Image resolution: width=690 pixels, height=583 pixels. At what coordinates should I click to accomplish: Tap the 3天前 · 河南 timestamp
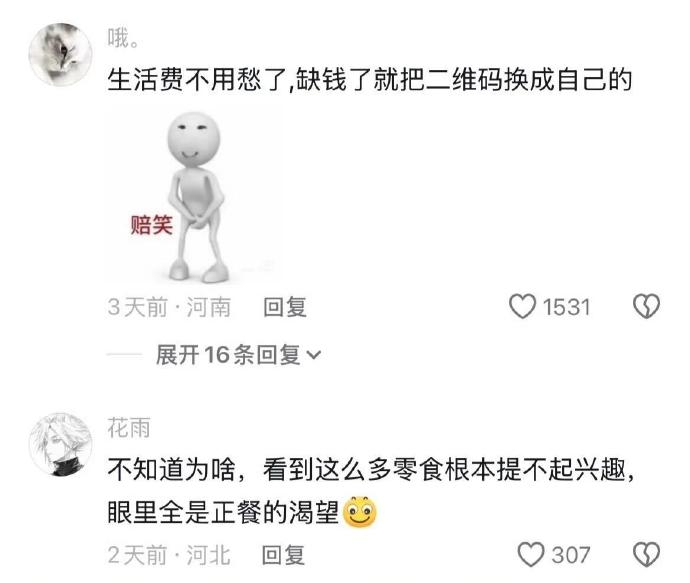(x=169, y=307)
